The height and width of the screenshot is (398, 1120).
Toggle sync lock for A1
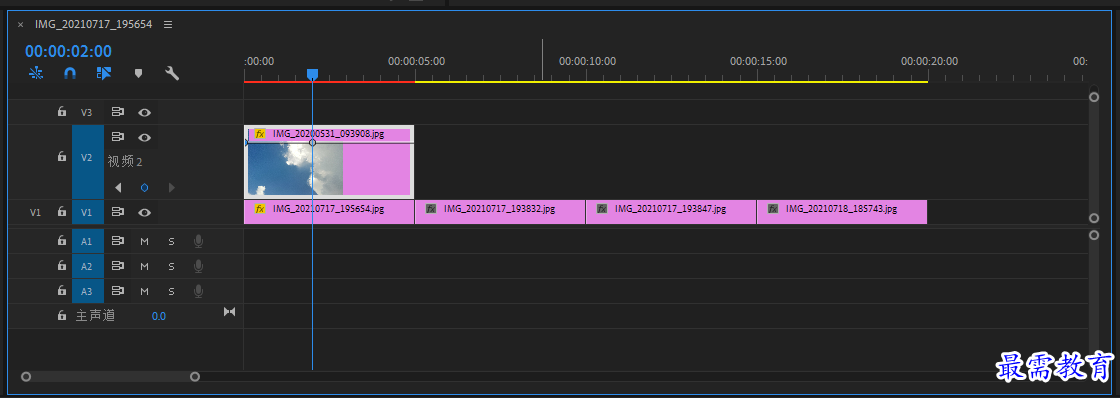(118, 242)
